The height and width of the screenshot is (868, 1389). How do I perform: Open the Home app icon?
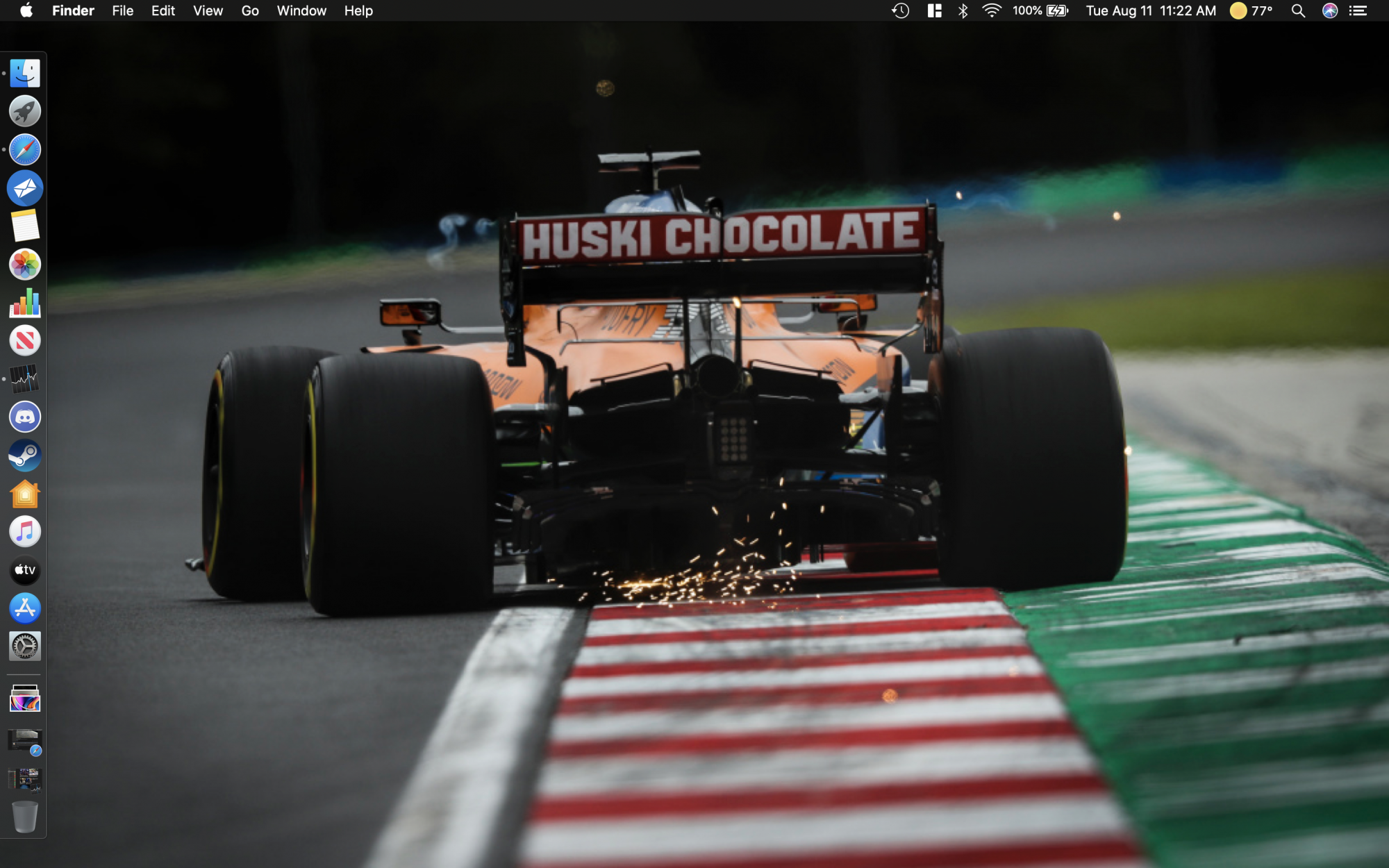(x=25, y=494)
